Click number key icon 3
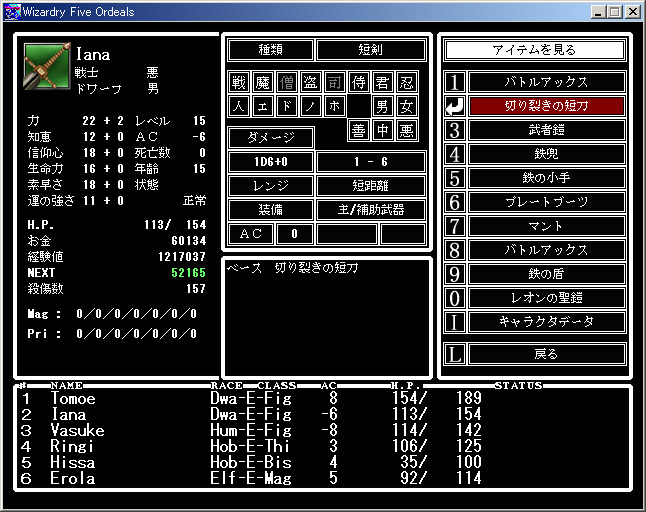Viewport: 646px width, 512px height. click(x=455, y=130)
